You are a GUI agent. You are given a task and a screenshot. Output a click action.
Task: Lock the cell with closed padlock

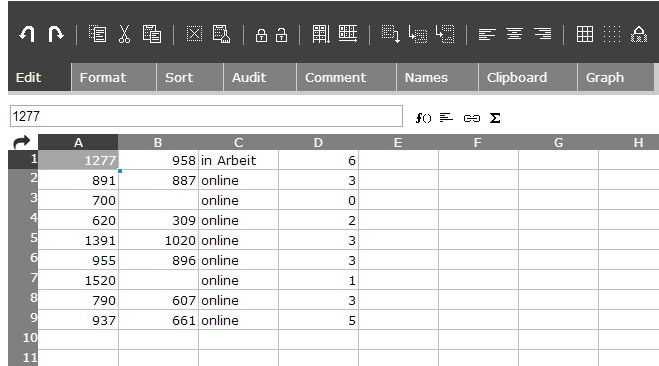pos(261,35)
